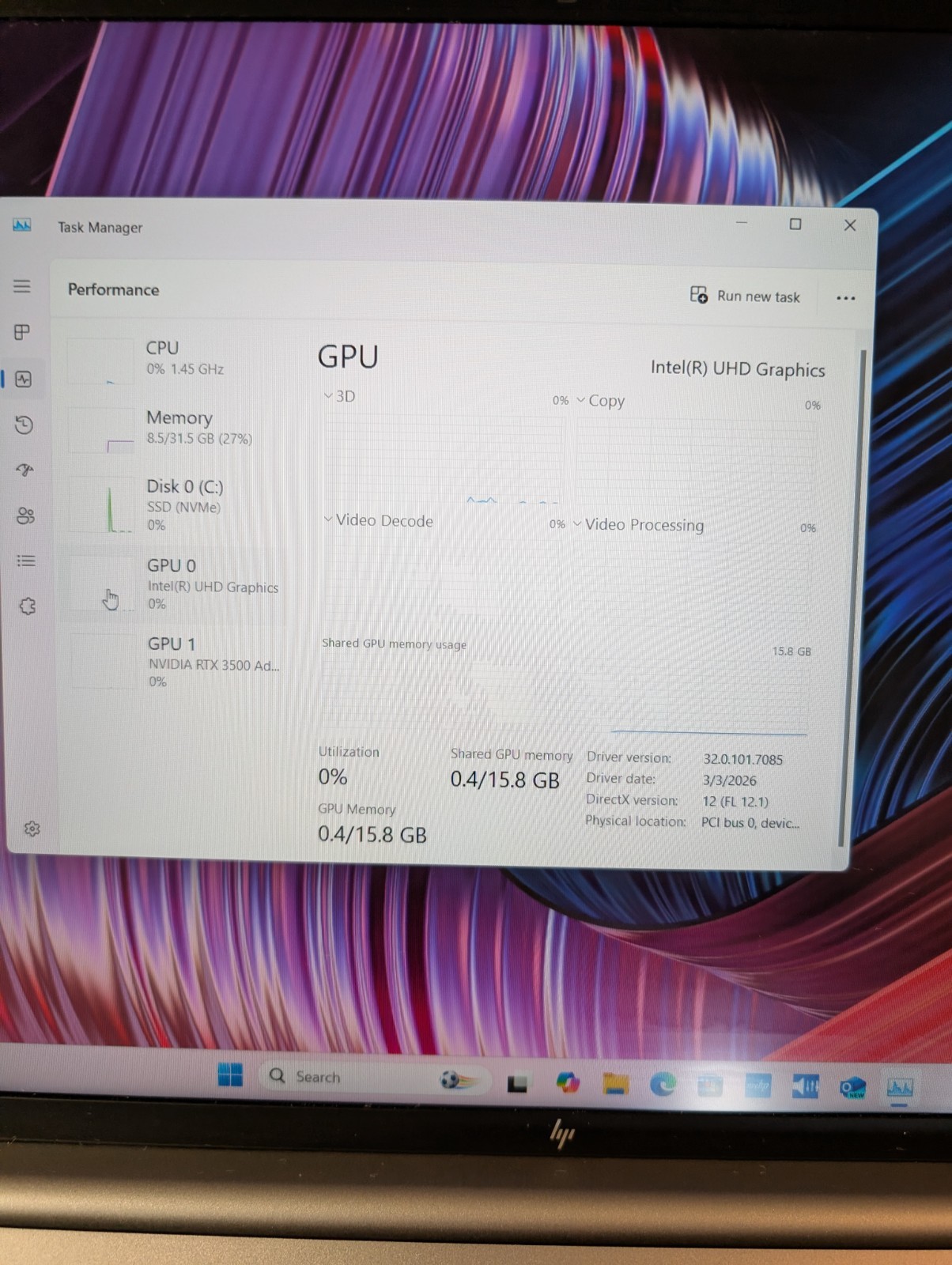Open the three-dot more options menu
The width and height of the screenshot is (952, 1265).
[845, 298]
